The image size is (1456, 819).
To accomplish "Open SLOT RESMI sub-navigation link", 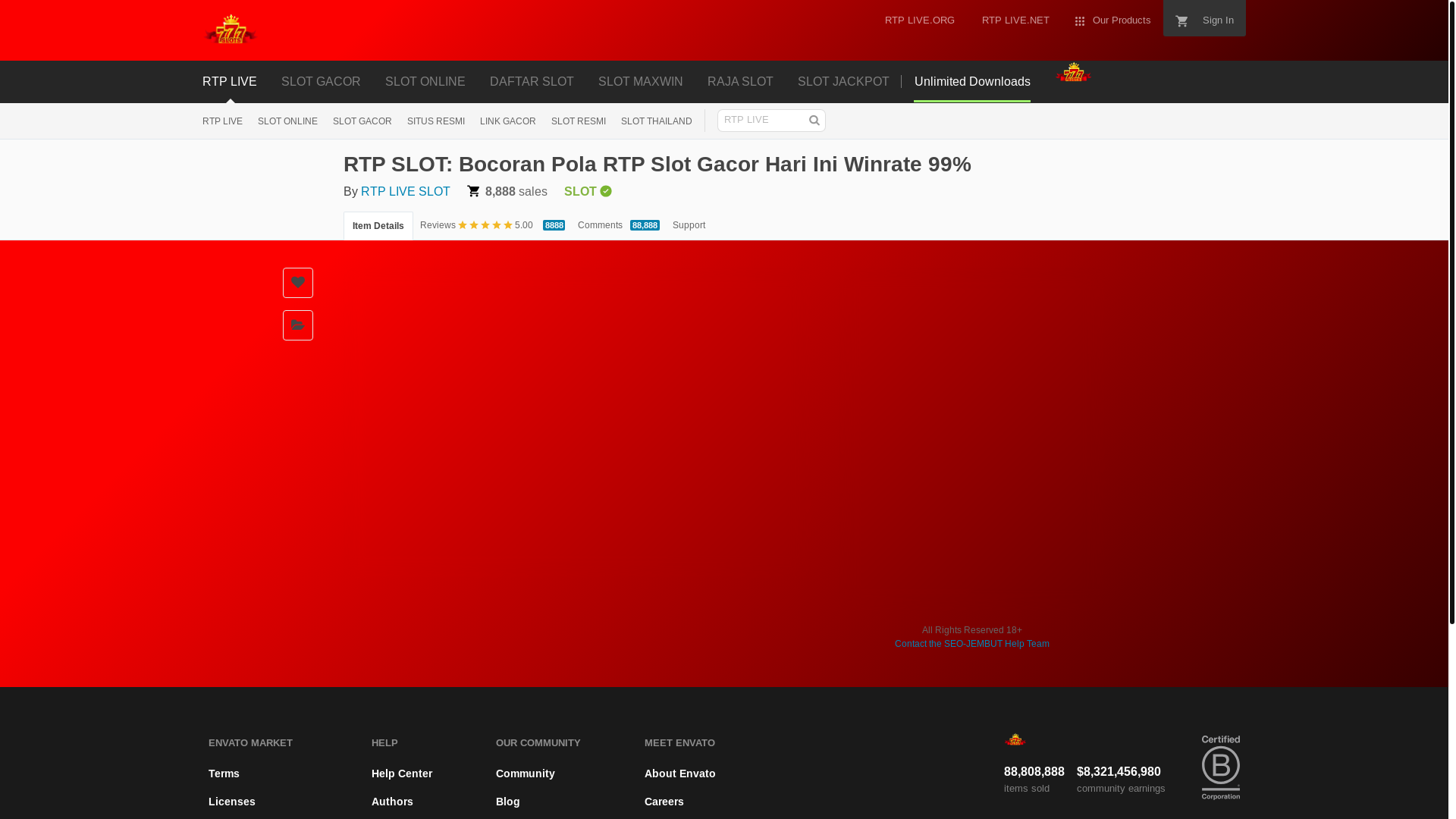I will tap(578, 121).
